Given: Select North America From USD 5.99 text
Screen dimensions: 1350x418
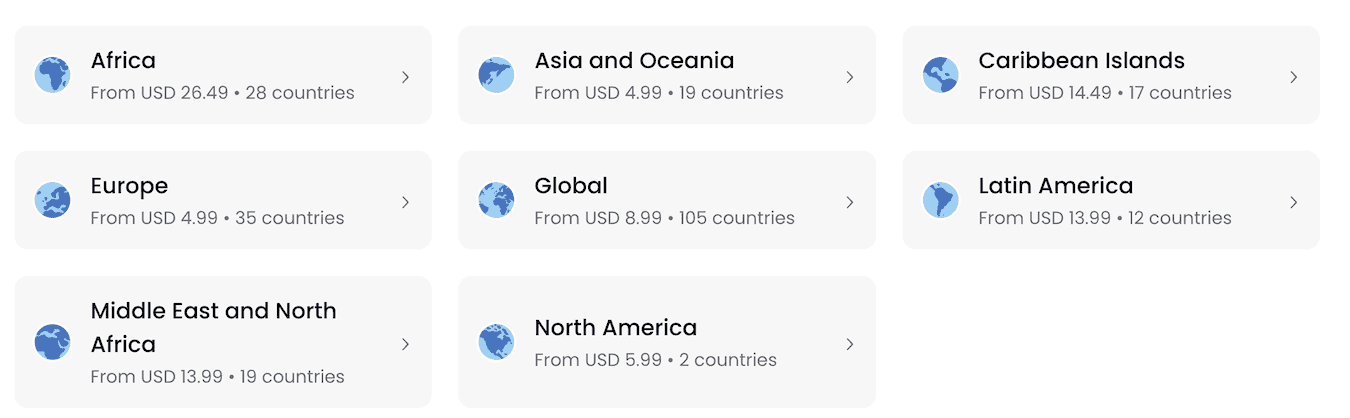Looking at the screenshot, I should point(598,360).
